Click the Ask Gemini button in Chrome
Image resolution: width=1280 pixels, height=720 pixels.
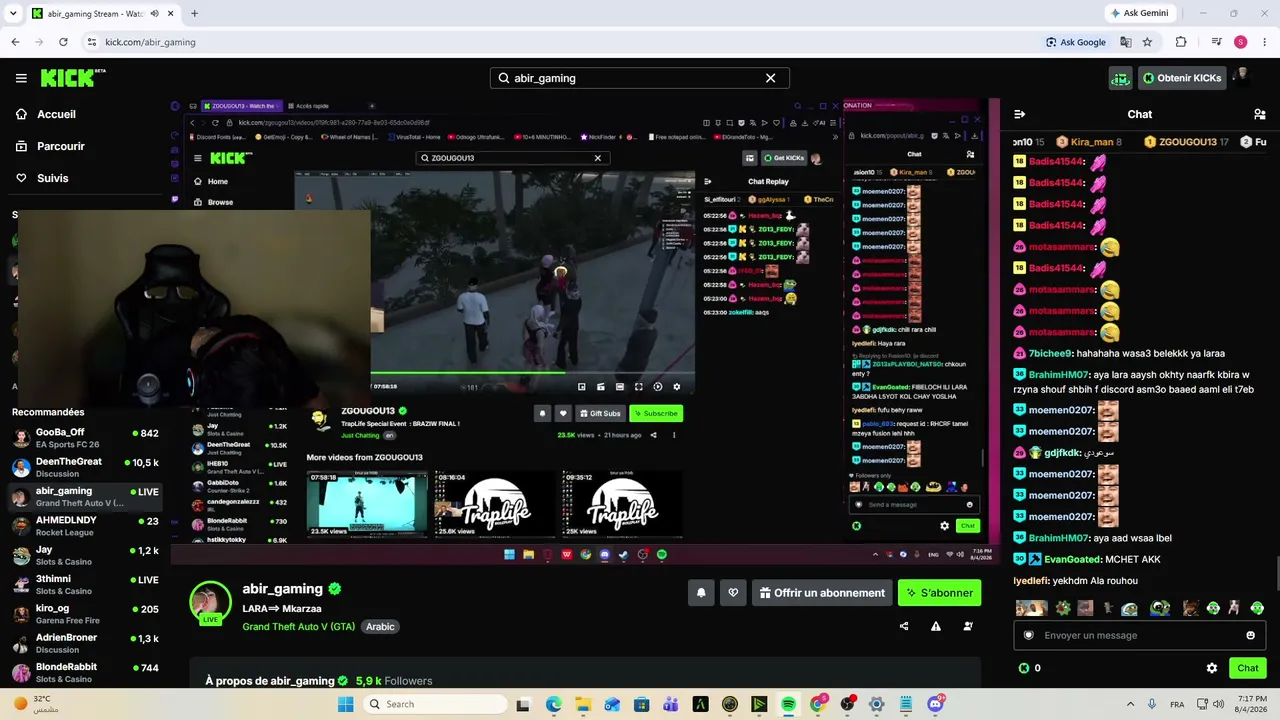(x=1140, y=13)
